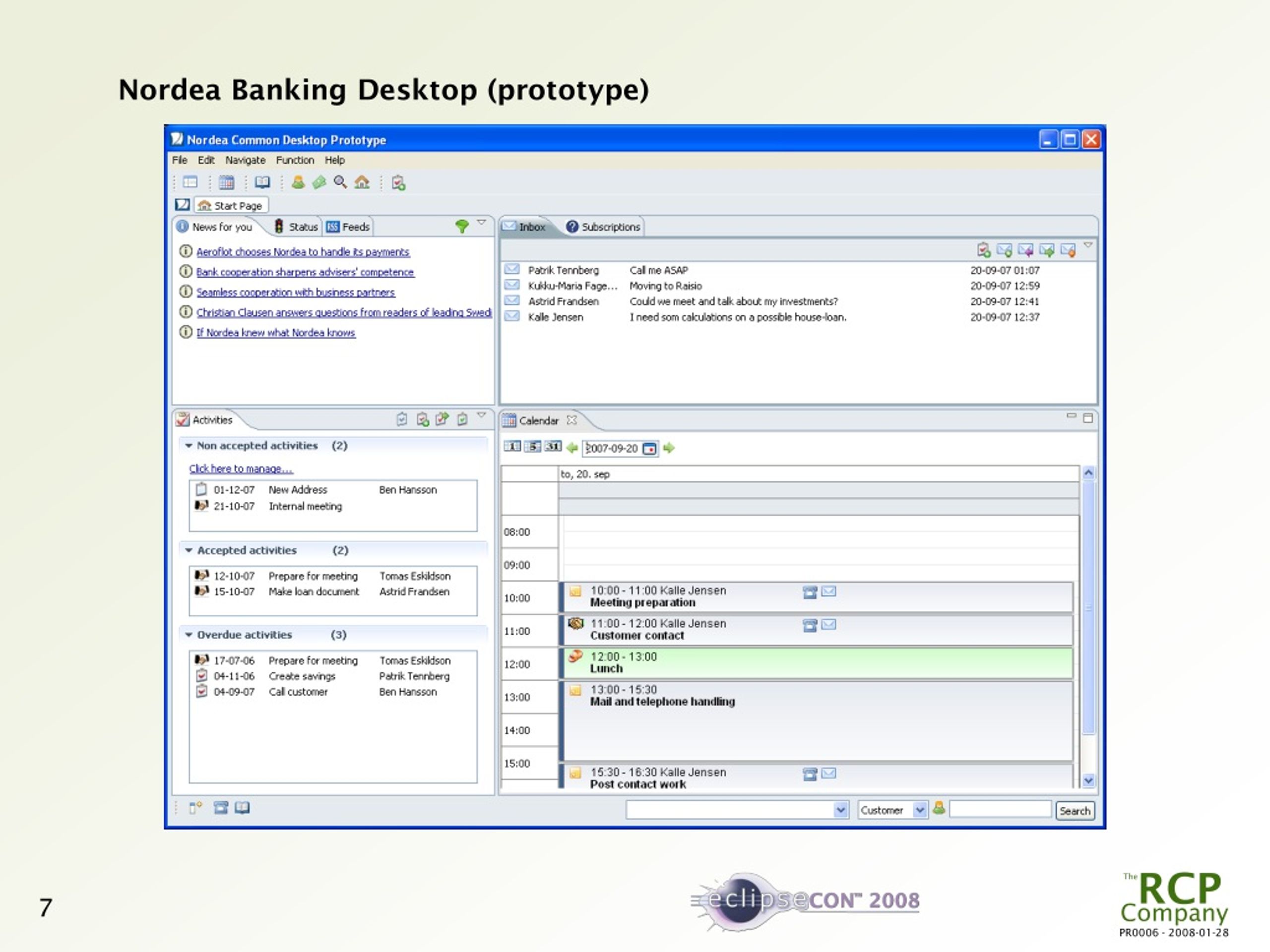
Task: Click the add activity icon in Activities toolbar
Action: click(x=423, y=419)
